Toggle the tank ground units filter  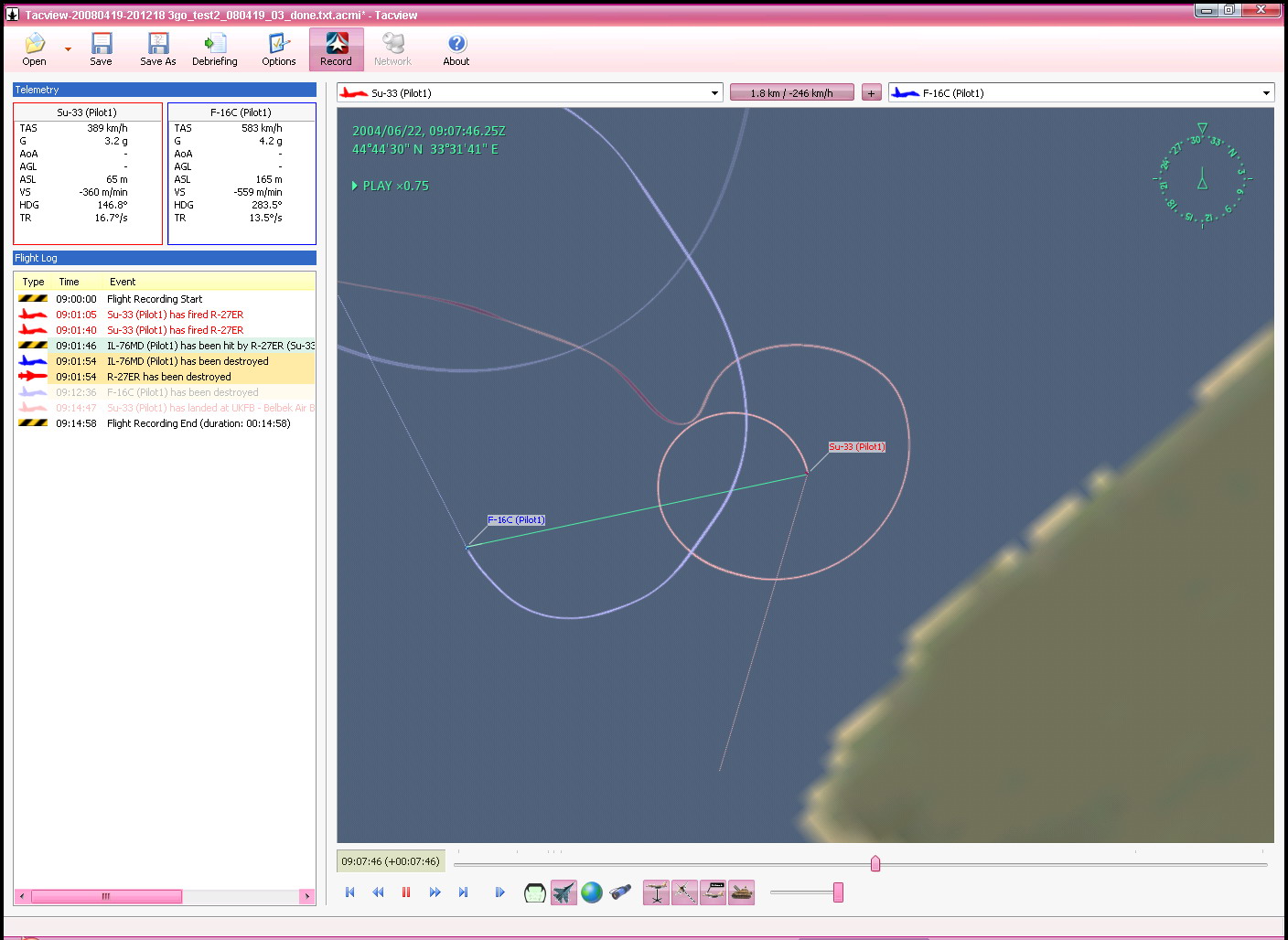click(742, 892)
